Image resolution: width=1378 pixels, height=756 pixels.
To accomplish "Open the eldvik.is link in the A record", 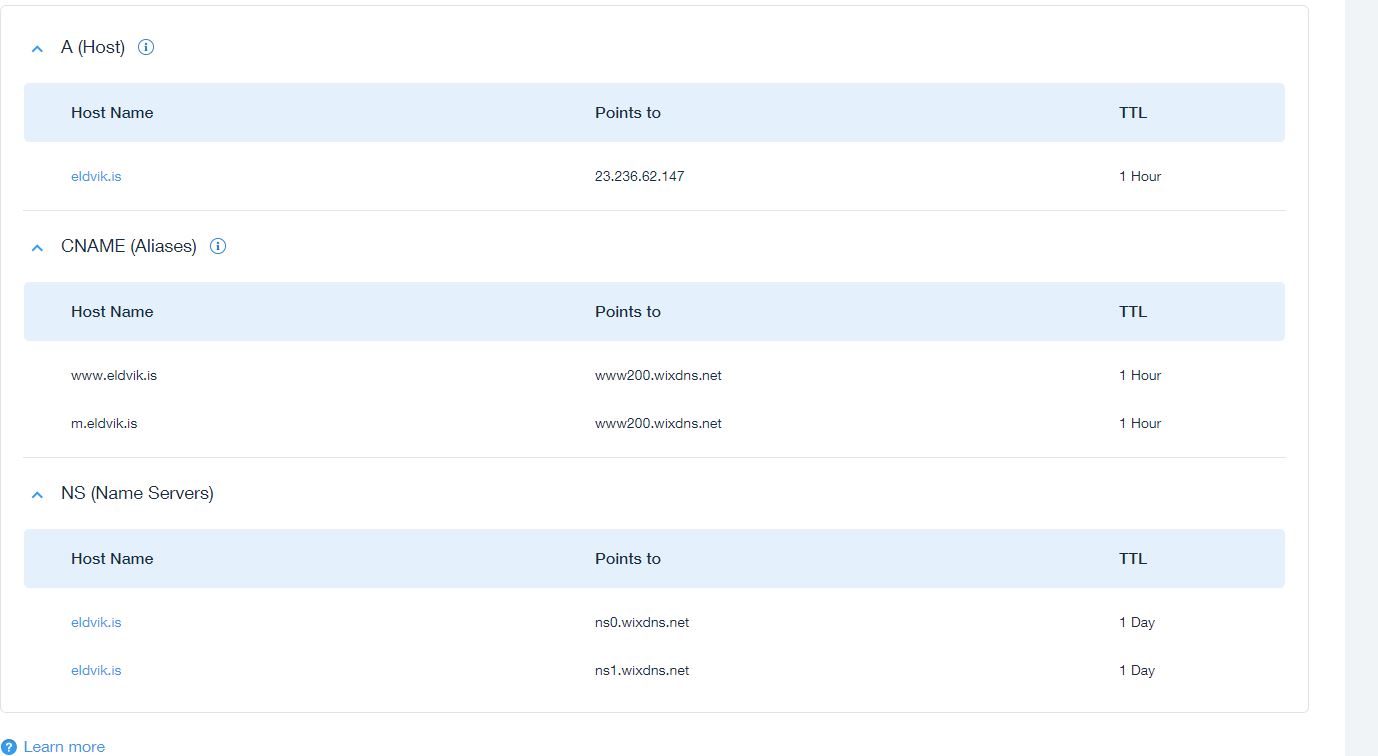I will 96,176.
